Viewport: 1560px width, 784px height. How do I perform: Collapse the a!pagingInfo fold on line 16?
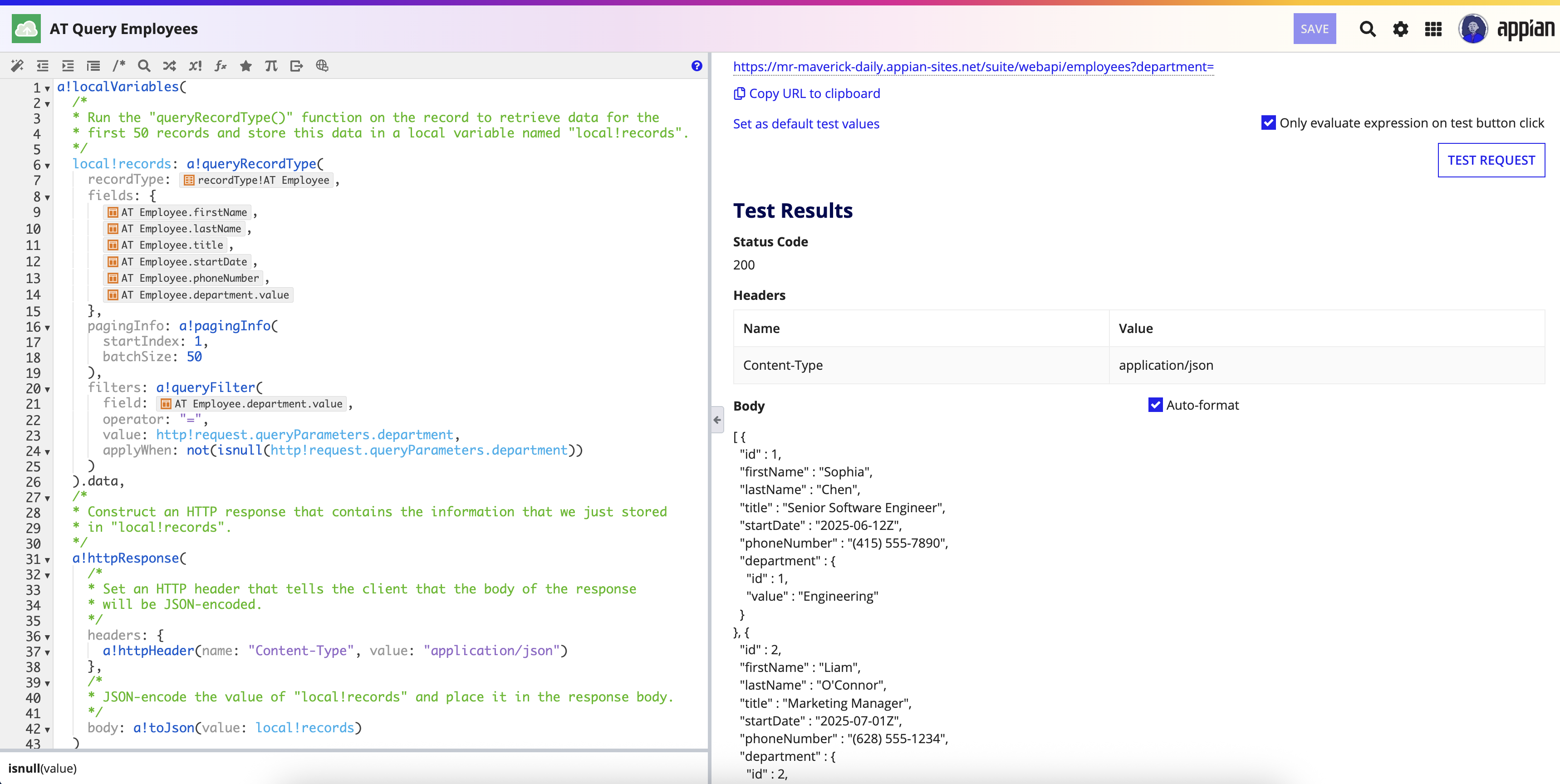pyautogui.click(x=47, y=328)
